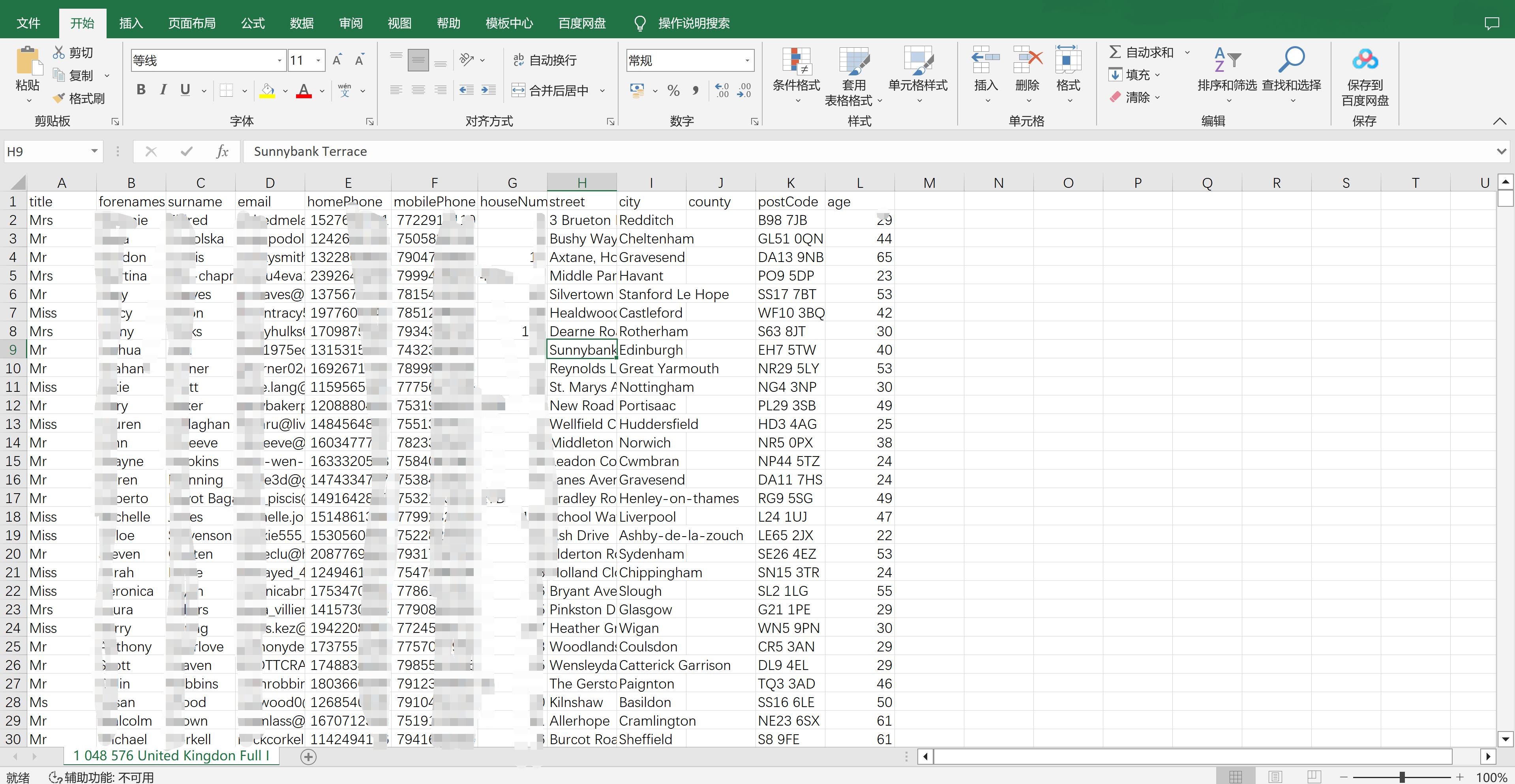This screenshot has width=1515, height=784.
Task: Open Sort and Filter (排序和筛选)
Action: tap(1227, 75)
